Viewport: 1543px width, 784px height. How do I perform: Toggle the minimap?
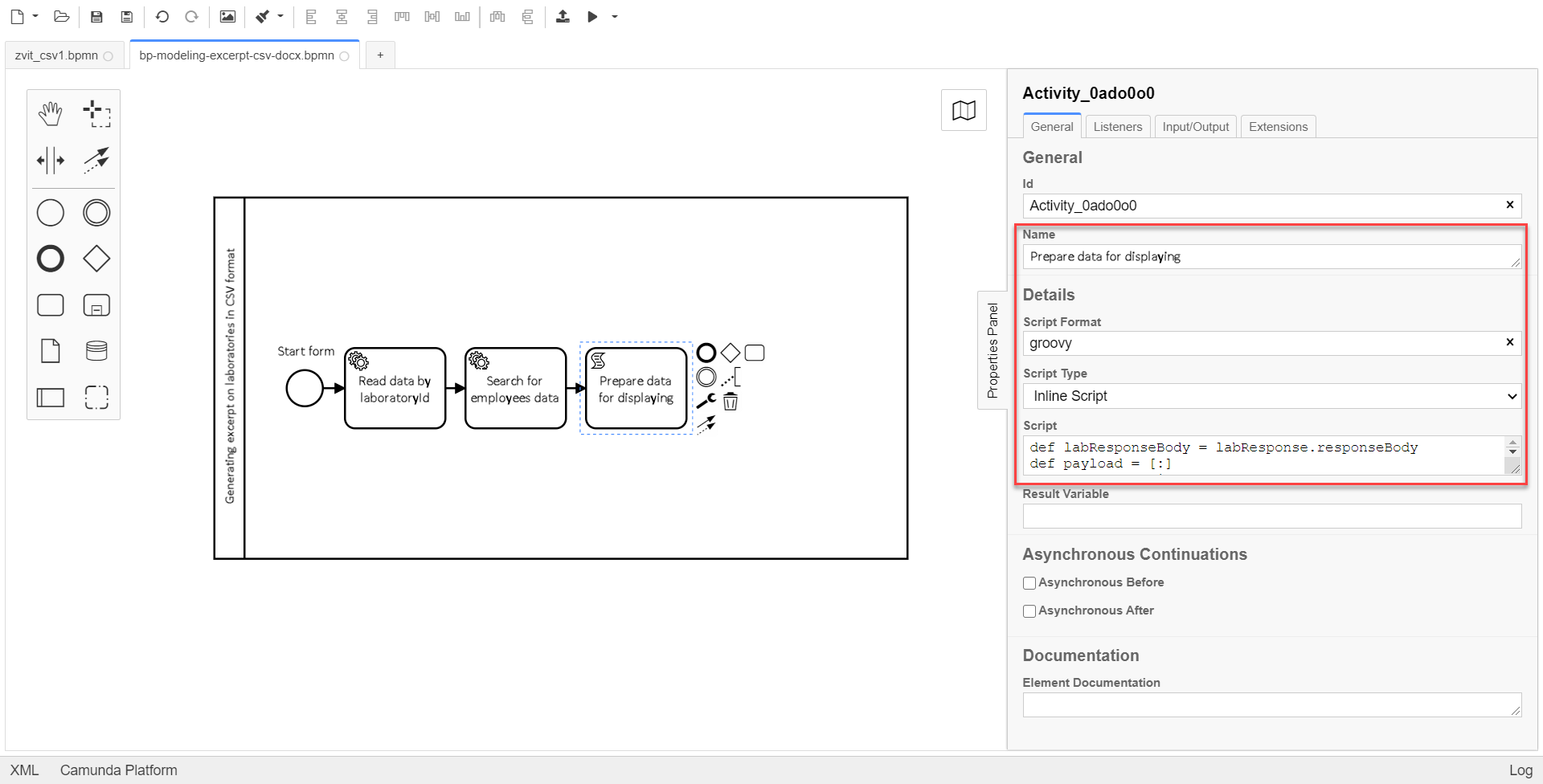point(964,110)
